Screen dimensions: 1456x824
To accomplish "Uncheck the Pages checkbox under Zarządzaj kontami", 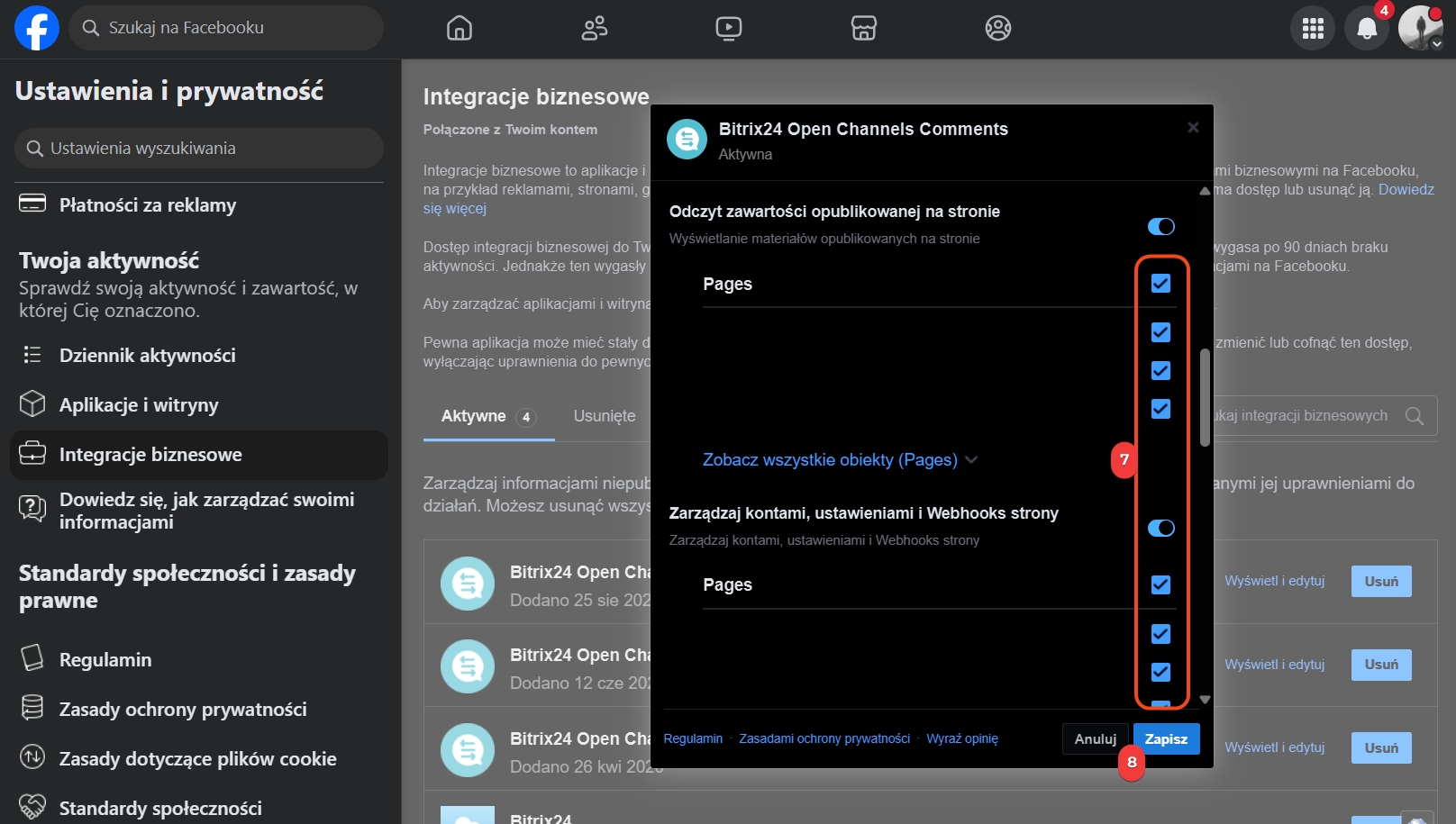I will [1161, 585].
